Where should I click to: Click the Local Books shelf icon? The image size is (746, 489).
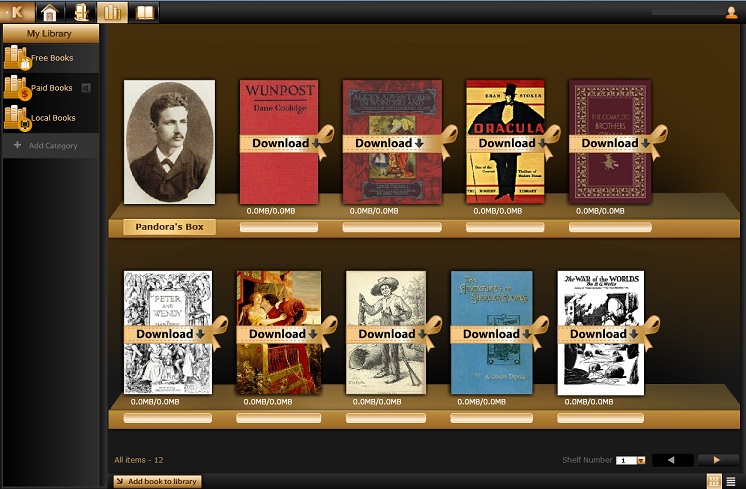click(x=17, y=117)
